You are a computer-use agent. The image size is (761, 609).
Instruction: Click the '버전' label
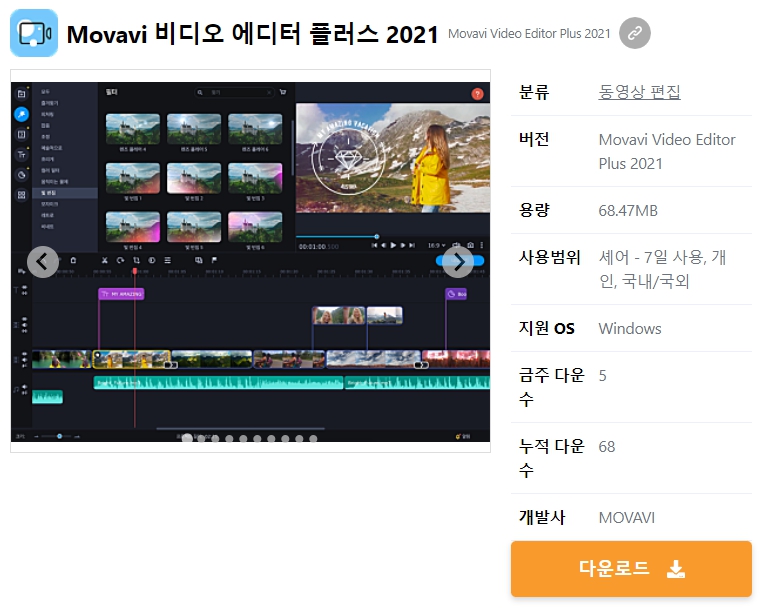click(534, 139)
